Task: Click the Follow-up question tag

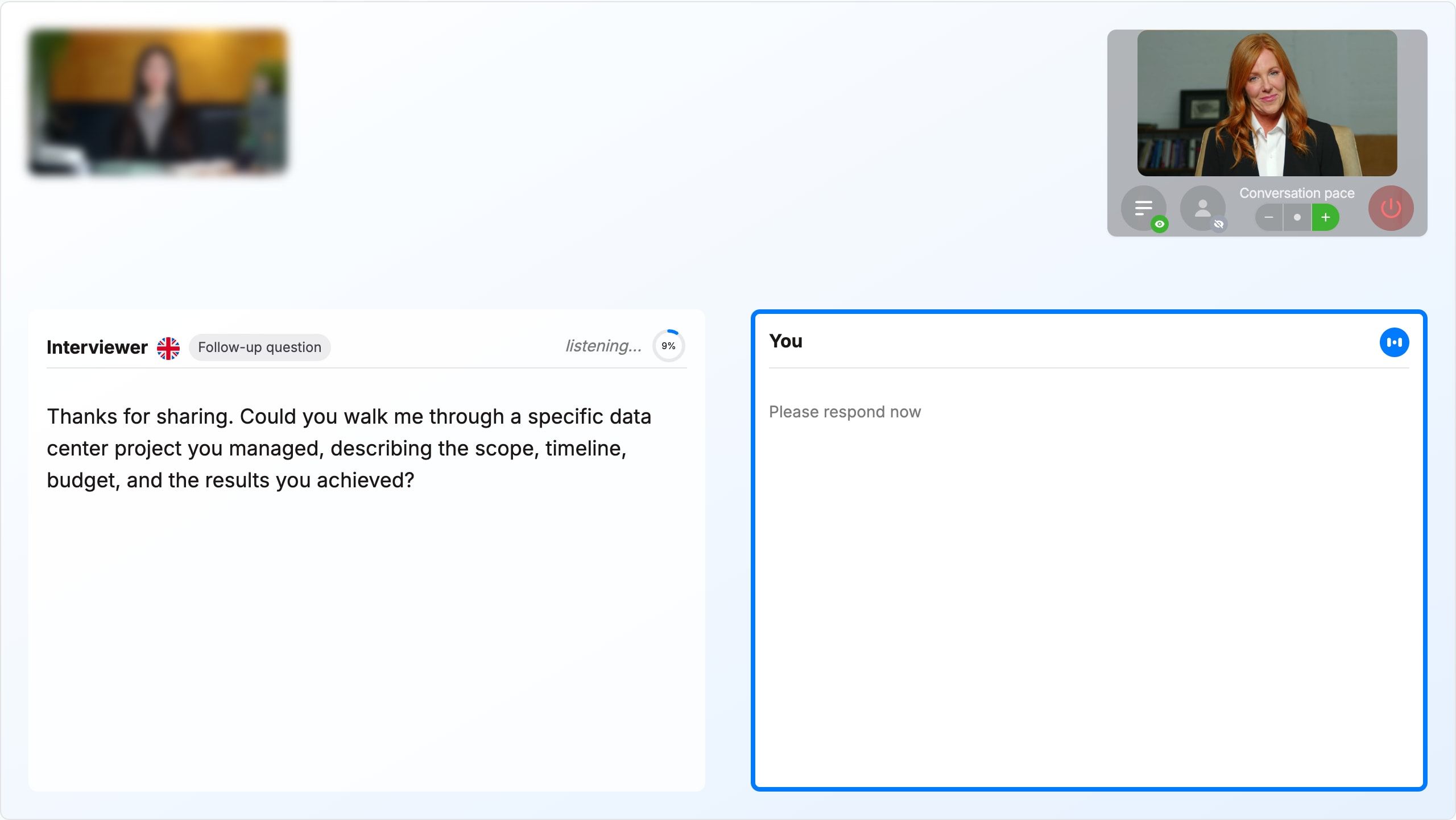Action: (x=259, y=347)
